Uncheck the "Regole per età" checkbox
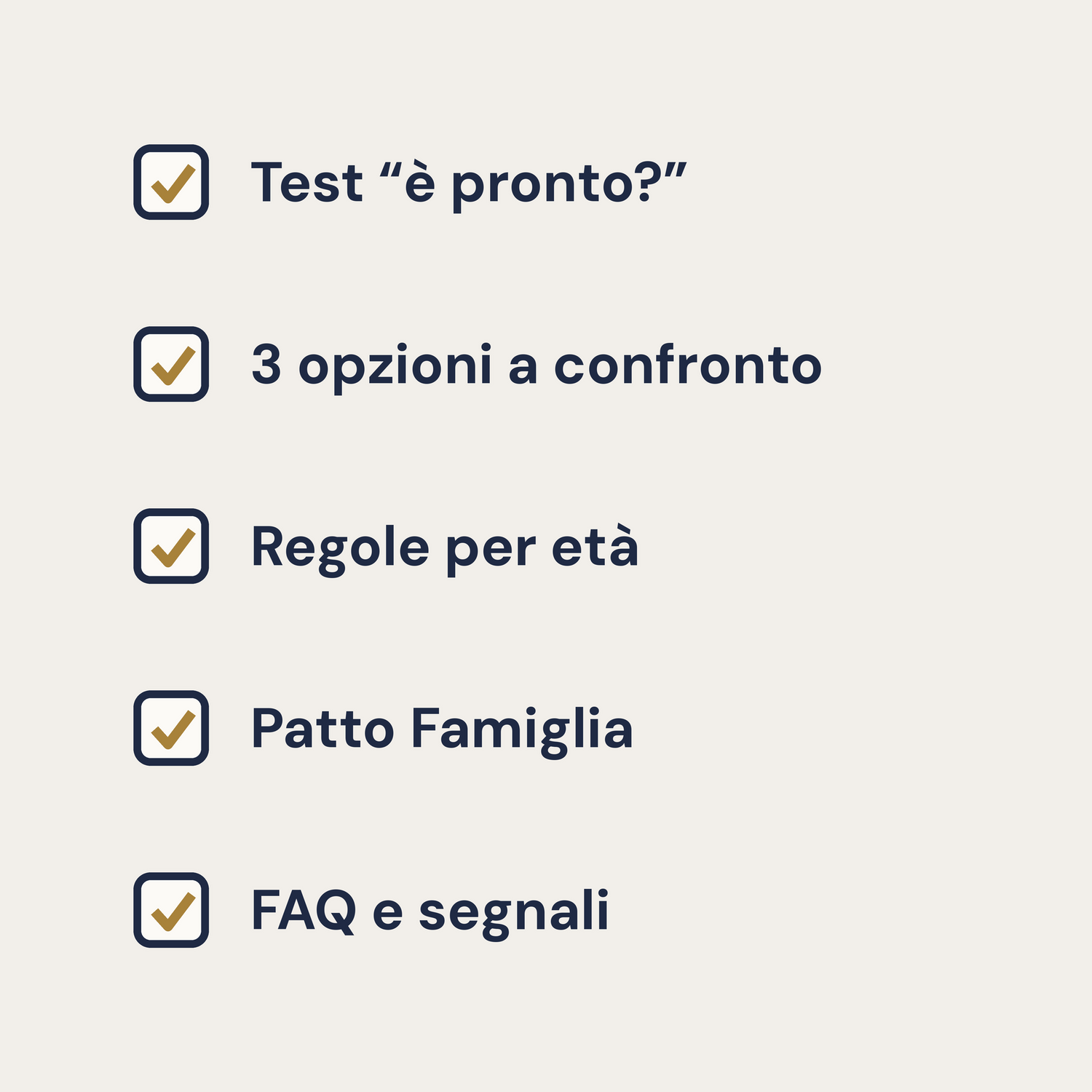Image resolution: width=1092 pixels, height=1092 pixels. 171,546
